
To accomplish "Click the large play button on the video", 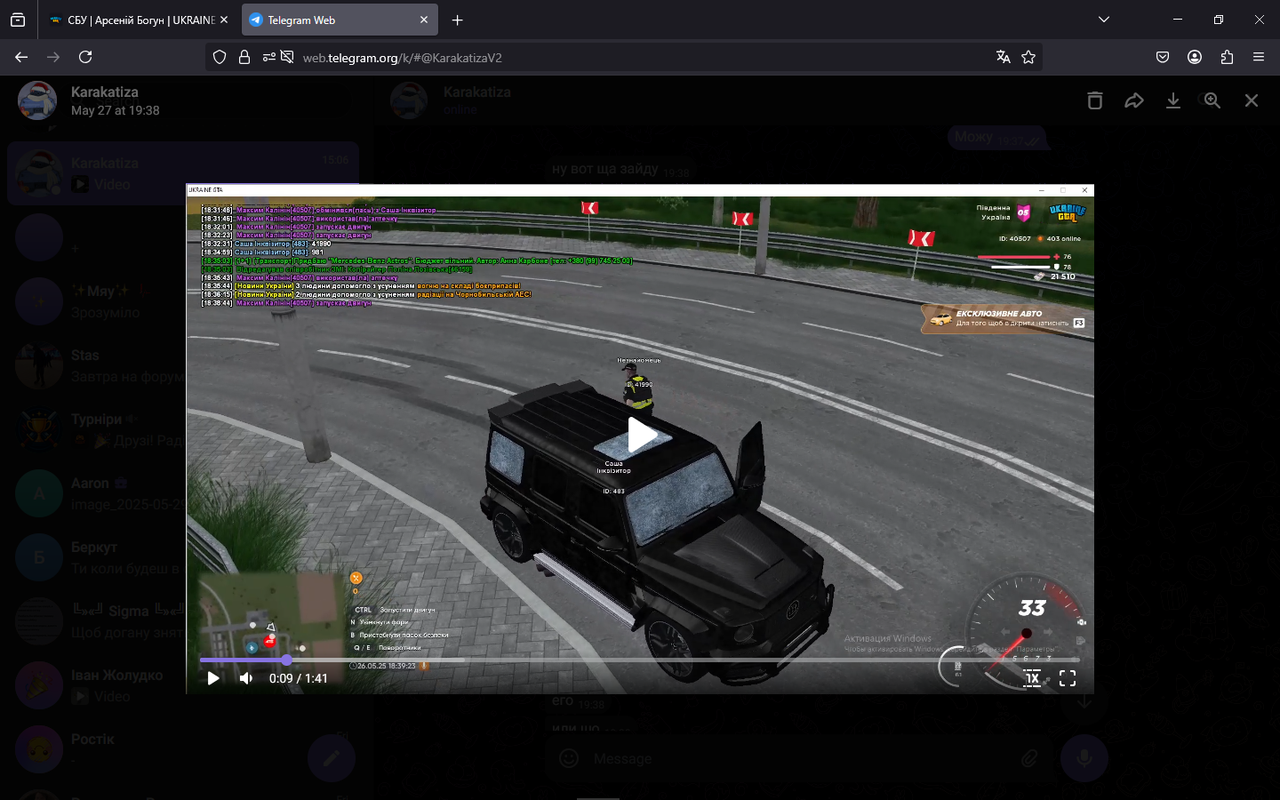I will pyautogui.click(x=641, y=435).
